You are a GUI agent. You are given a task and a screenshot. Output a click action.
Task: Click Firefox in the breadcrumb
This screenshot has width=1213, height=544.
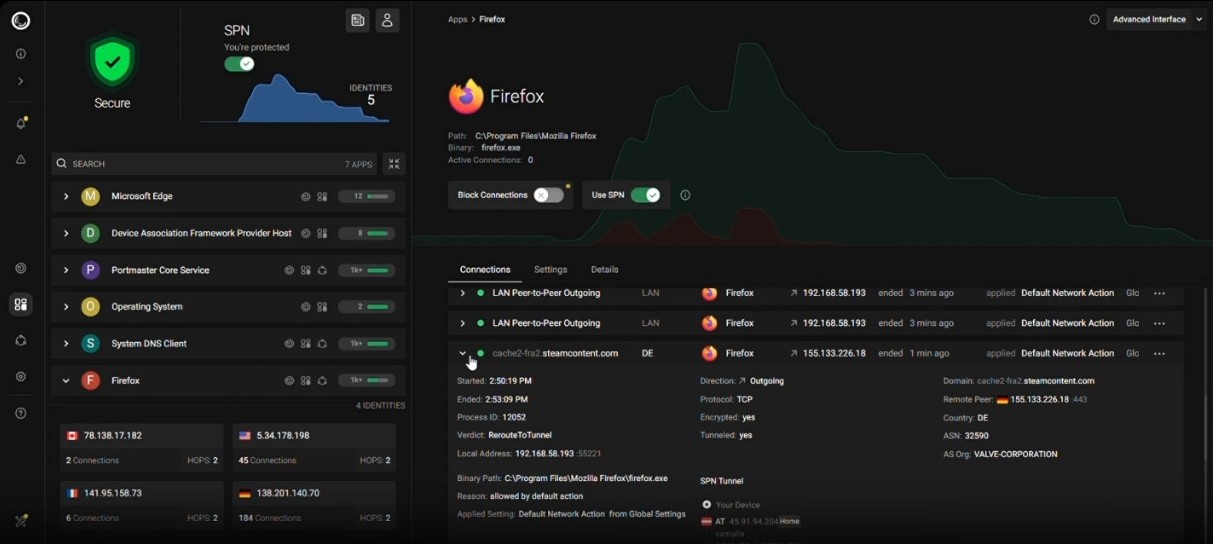coord(492,19)
